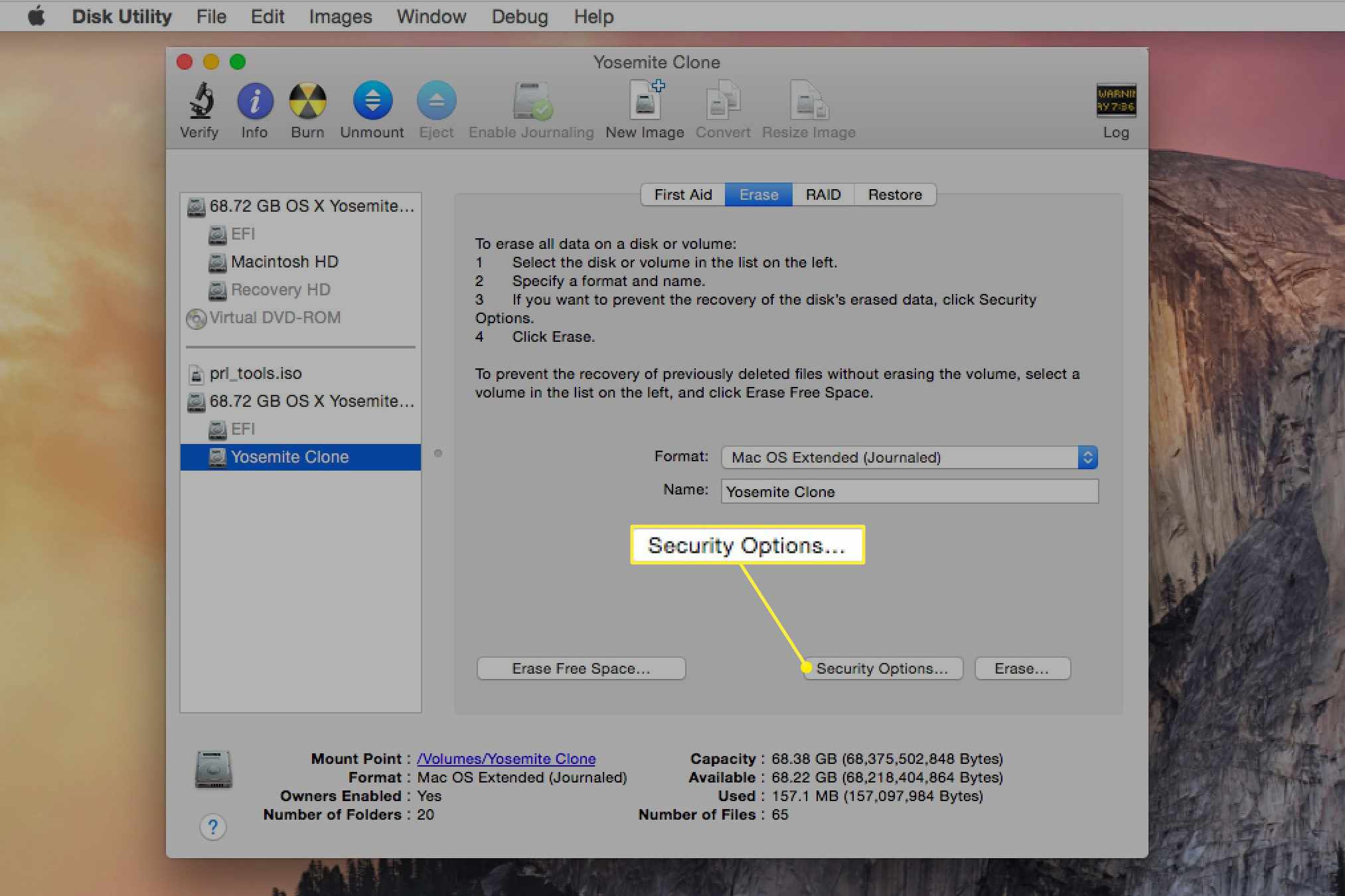Click the drive icon beside Mount Point
The width and height of the screenshot is (1345, 896).
click(x=213, y=769)
